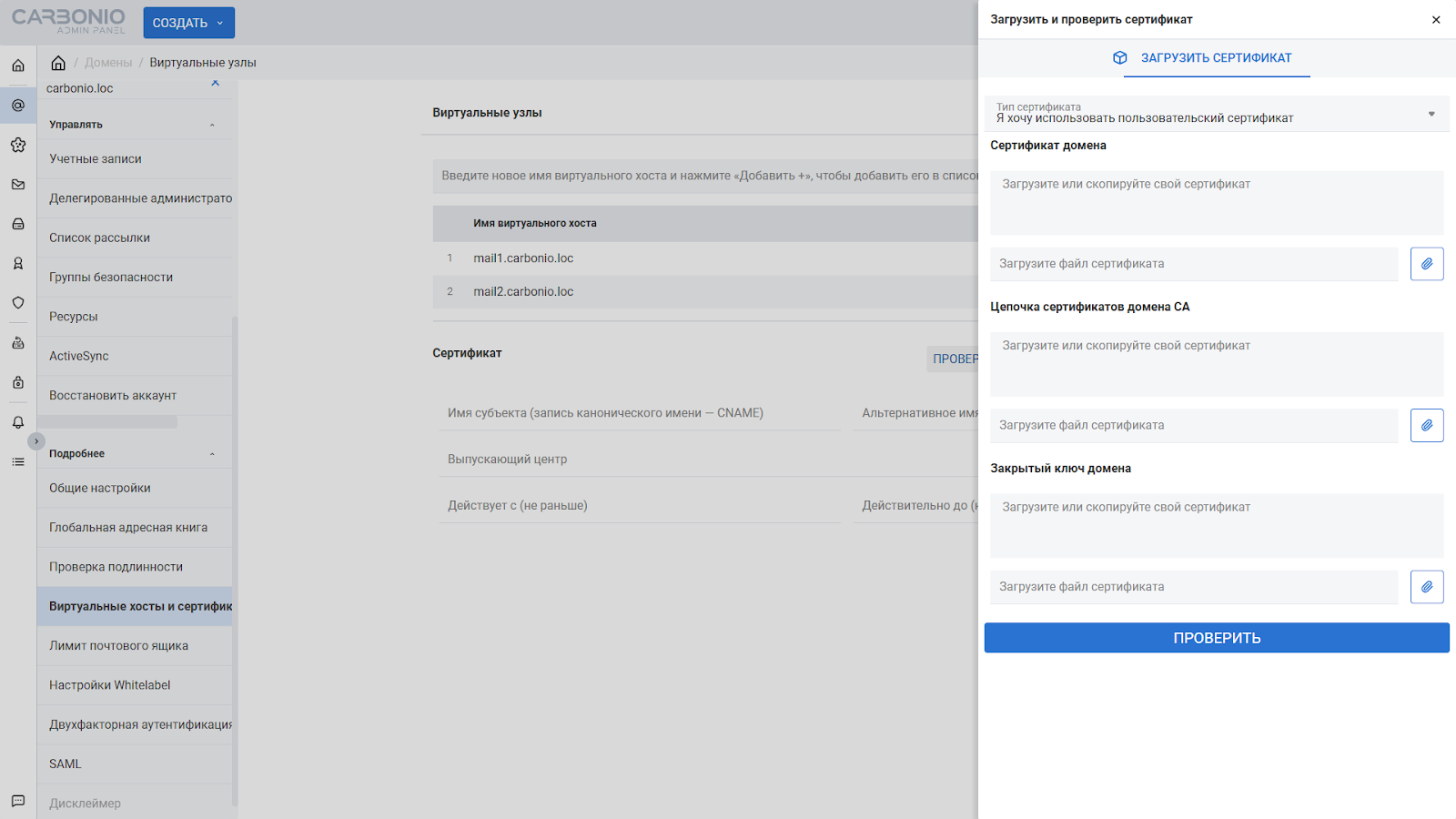Click the Имя субъекта CNAME field

(640, 413)
